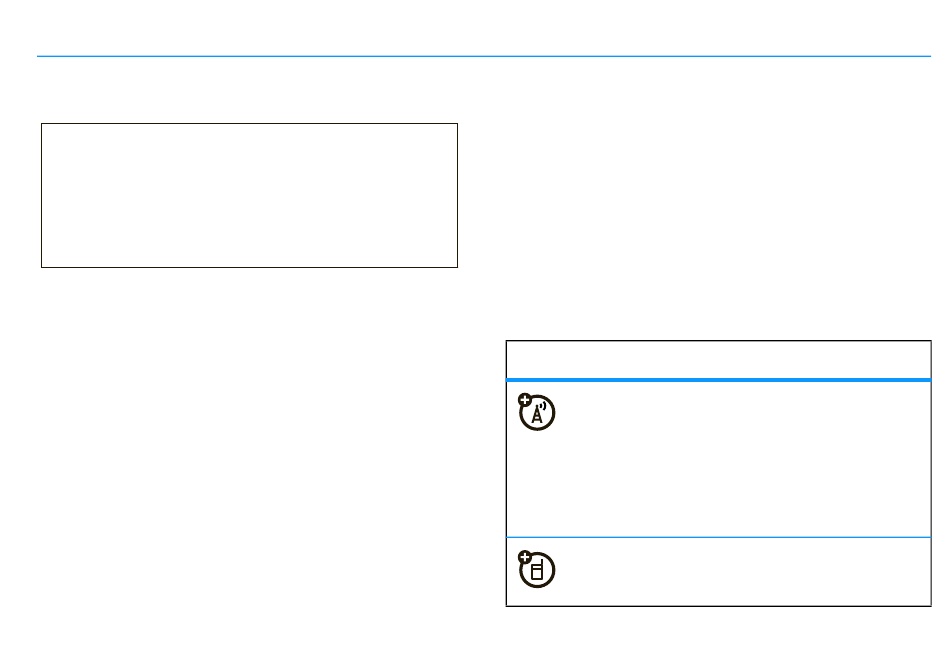Click the table row containing the phone icon

[719, 572]
